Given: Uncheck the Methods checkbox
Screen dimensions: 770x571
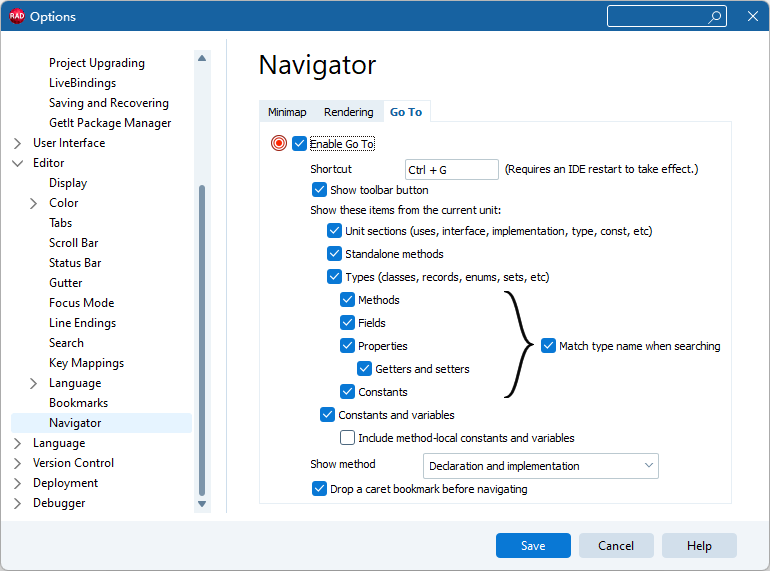Looking at the screenshot, I should click(347, 299).
